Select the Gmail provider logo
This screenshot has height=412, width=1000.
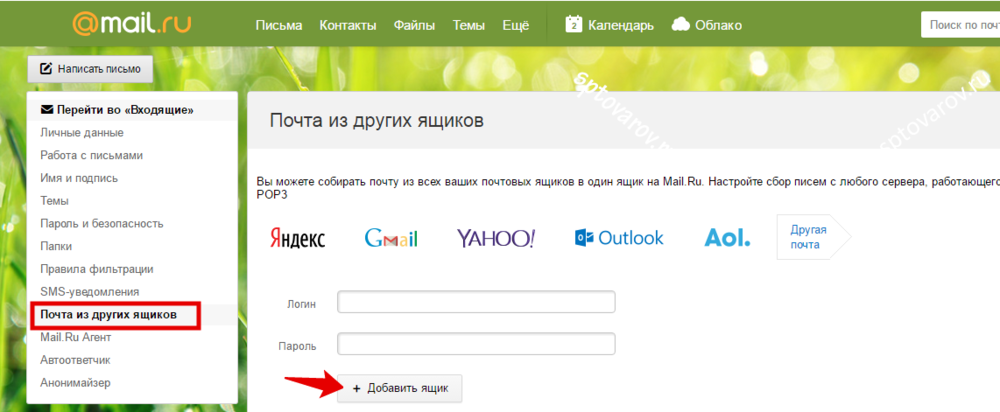point(391,238)
